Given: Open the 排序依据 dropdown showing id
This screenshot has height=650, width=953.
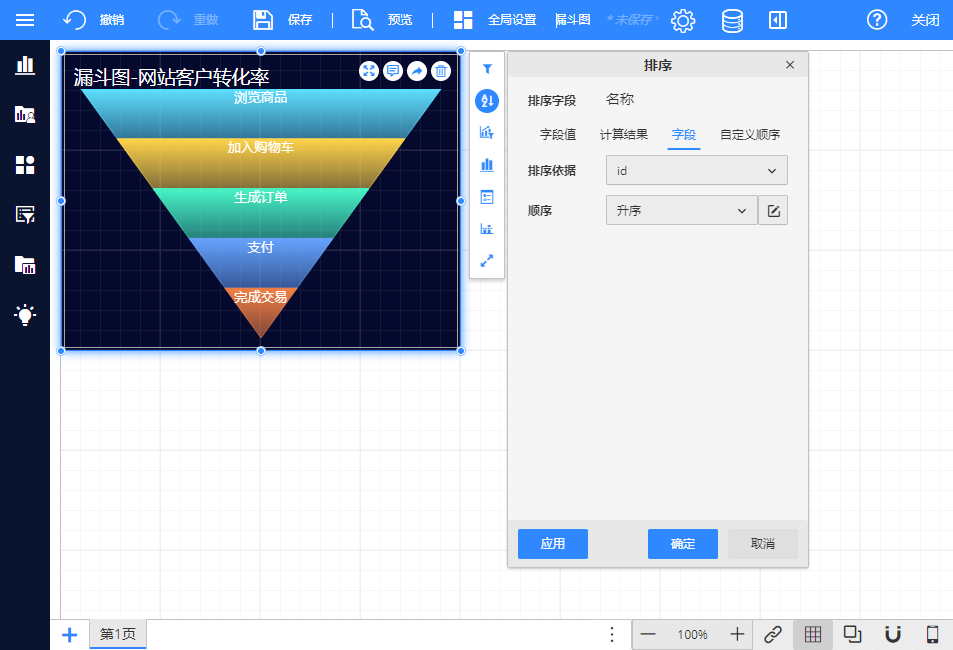Looking at the screenshot, I should tap(696, 171).
